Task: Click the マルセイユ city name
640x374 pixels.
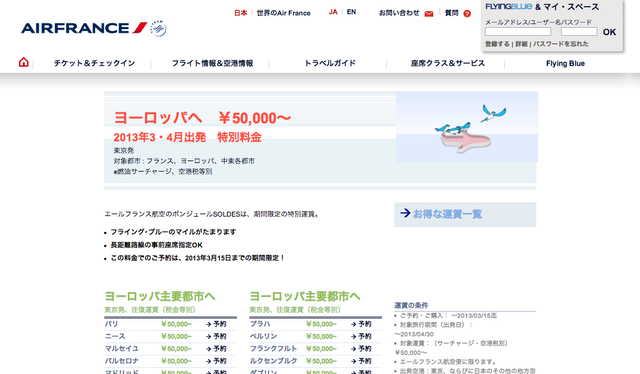Action: click(122, 348)
